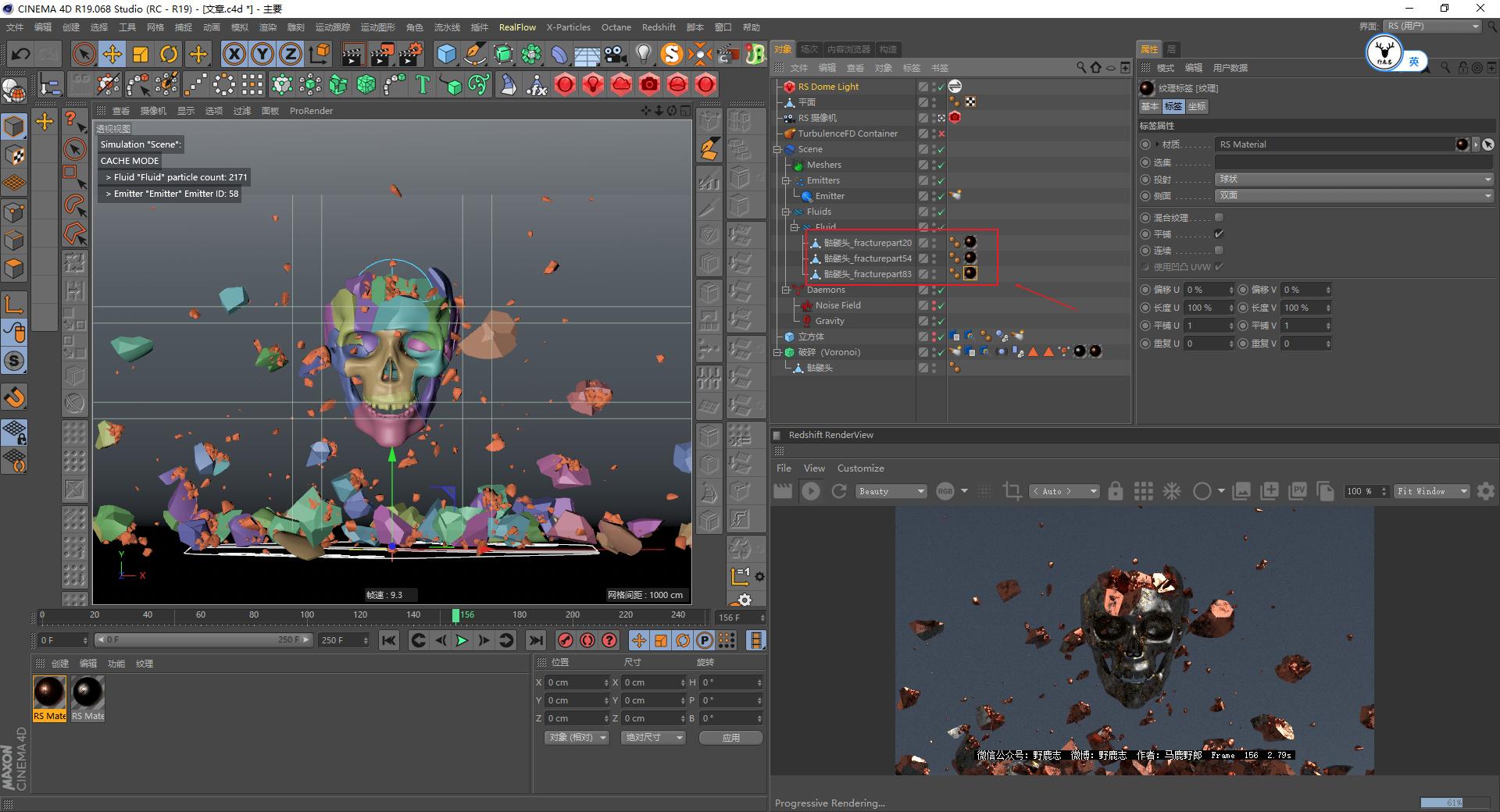Toggle the Y axis lock icon
This screenshot has height=812, width=1500.
(x=262, y=54)
